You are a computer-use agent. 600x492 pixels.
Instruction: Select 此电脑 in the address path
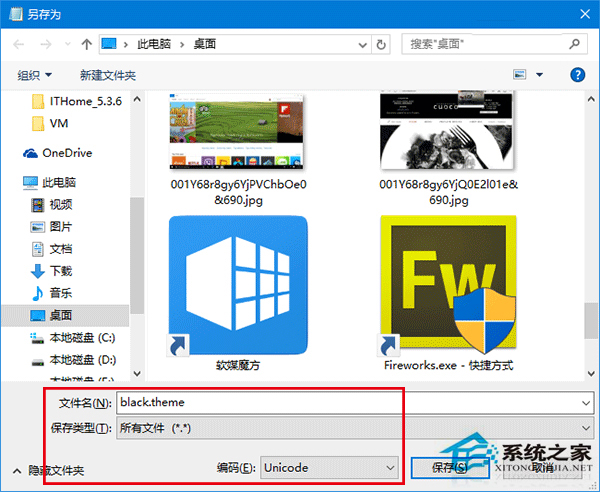[x=154, y=44]
